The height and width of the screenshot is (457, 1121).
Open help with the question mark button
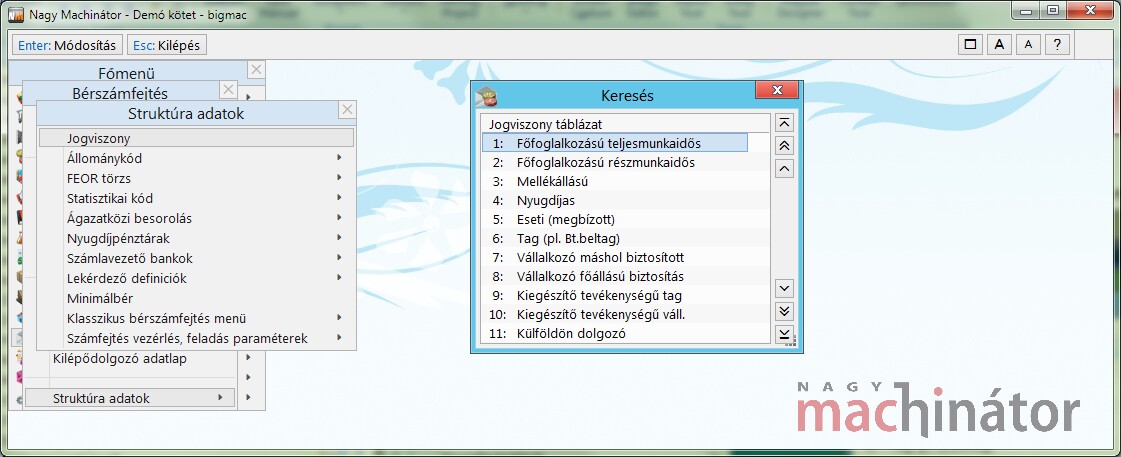(1057, 44)
